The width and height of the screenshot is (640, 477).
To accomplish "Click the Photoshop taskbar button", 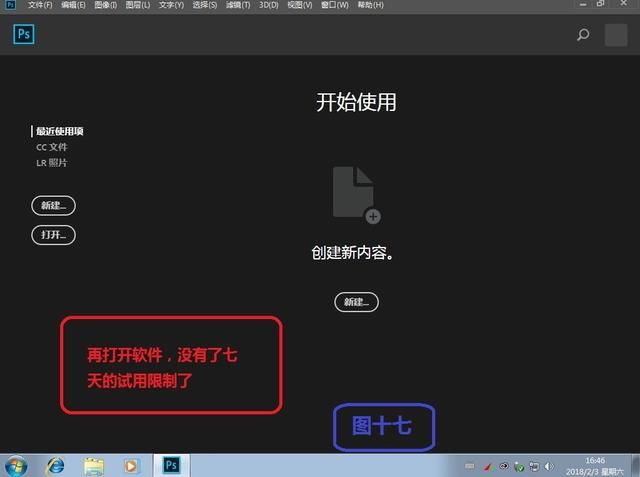I will pos(171,465).
